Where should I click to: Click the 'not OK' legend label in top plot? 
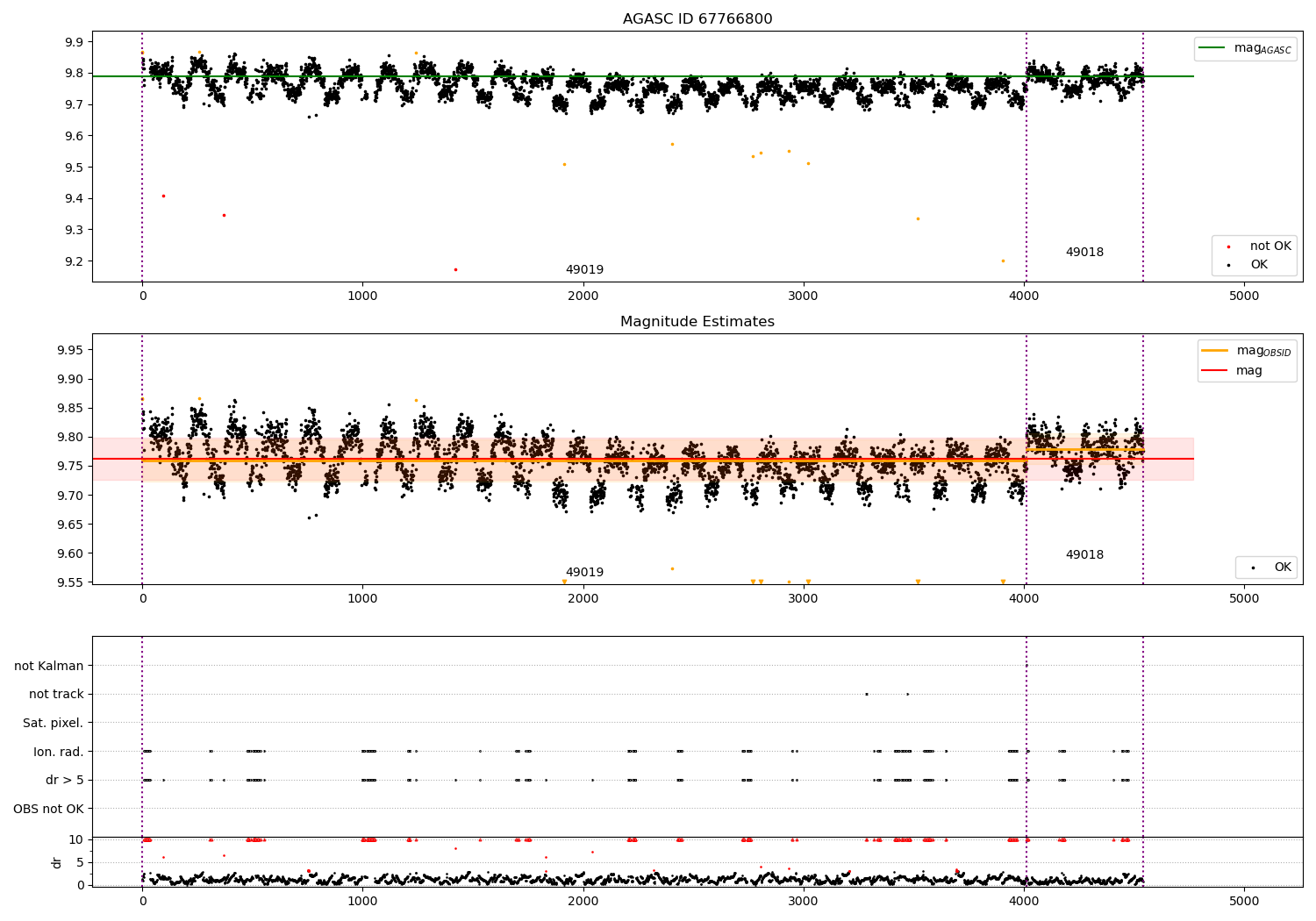coord(1270,246)
